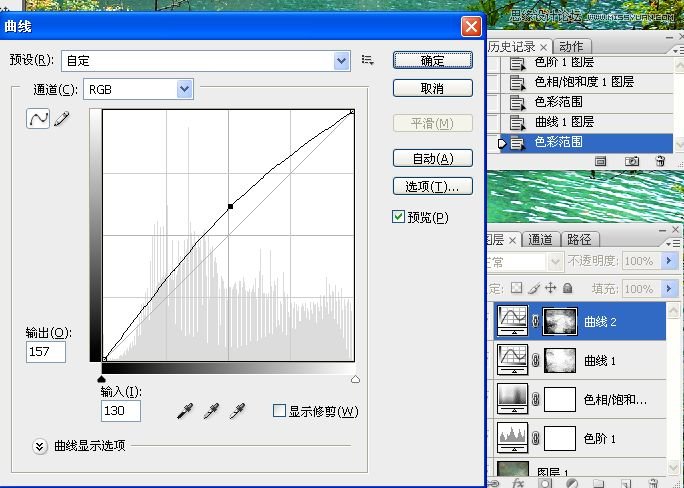Select 曲线 2 layer mask thumbnail
The image size is (684, 488).
560,321
